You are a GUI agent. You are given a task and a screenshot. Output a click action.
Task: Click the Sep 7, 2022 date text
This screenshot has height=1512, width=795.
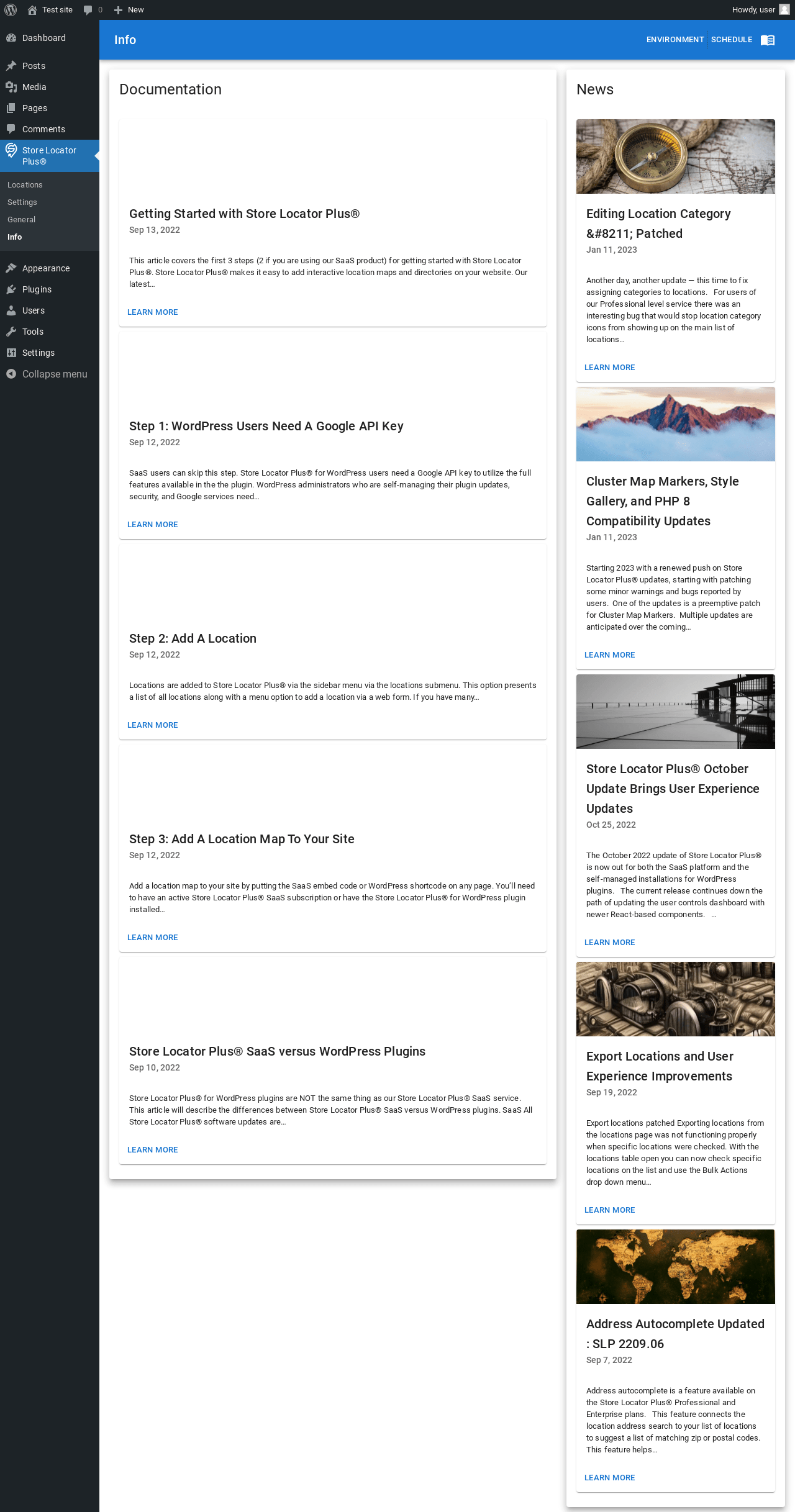pos(609,1360)
